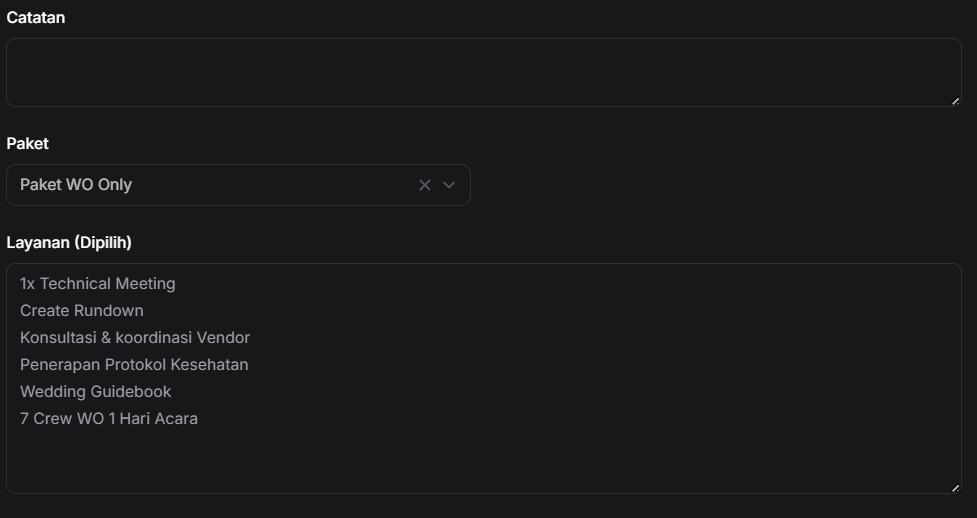The width and height of the screenshot is (977, 518).
Task: Grab the Layanan textarea resize handle
Action: coord(955,488)
